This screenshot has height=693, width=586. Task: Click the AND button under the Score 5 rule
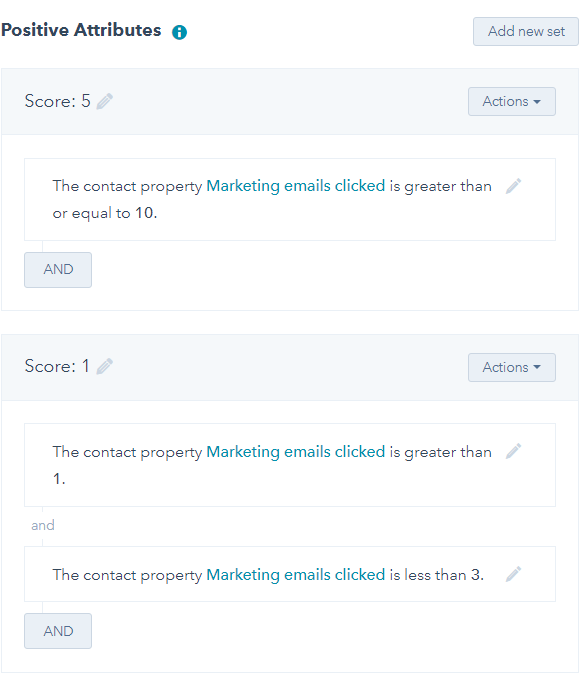pyautogui.click(x=58, y=270)
